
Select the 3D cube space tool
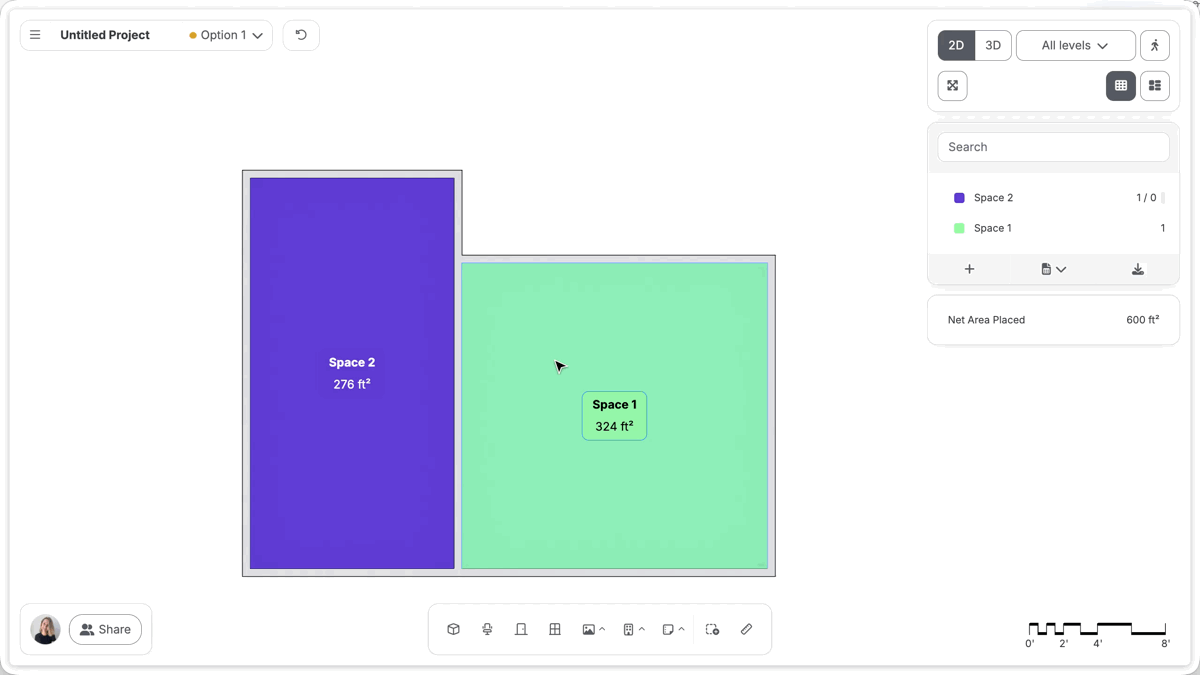click(x=454, y=629)
